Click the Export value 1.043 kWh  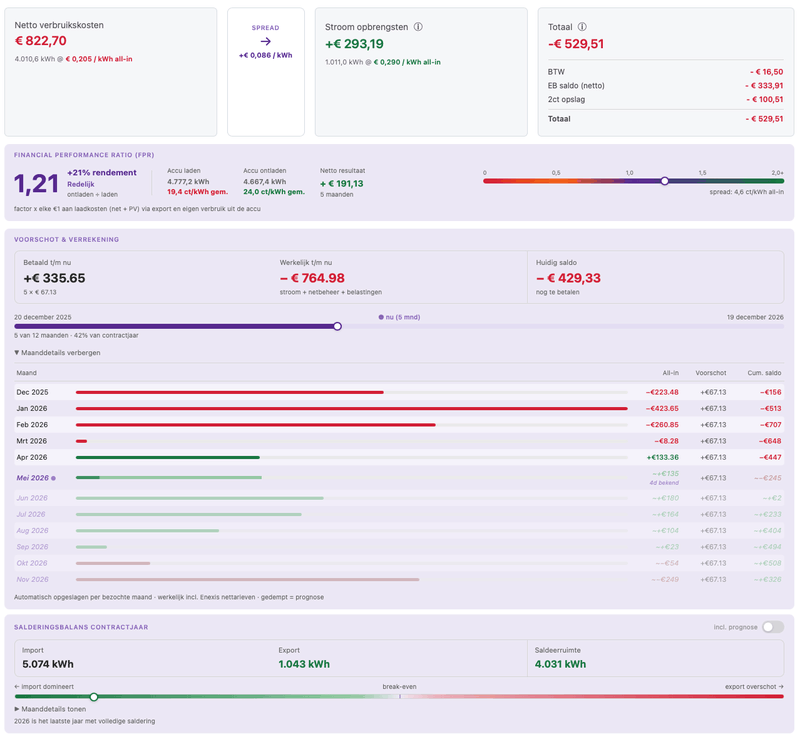(304, 664)
